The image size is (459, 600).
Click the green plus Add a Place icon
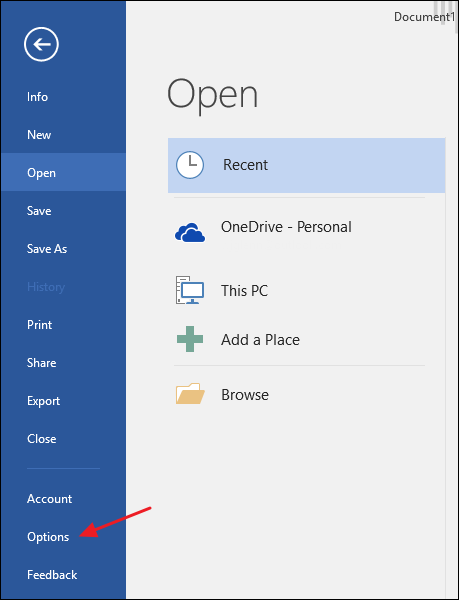pos(190,339)
